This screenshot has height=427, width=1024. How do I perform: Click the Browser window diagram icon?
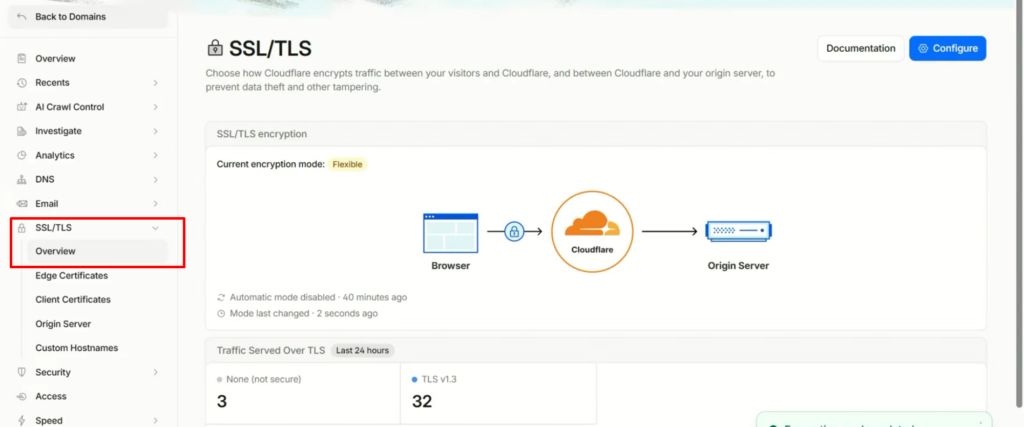[451, 233]
